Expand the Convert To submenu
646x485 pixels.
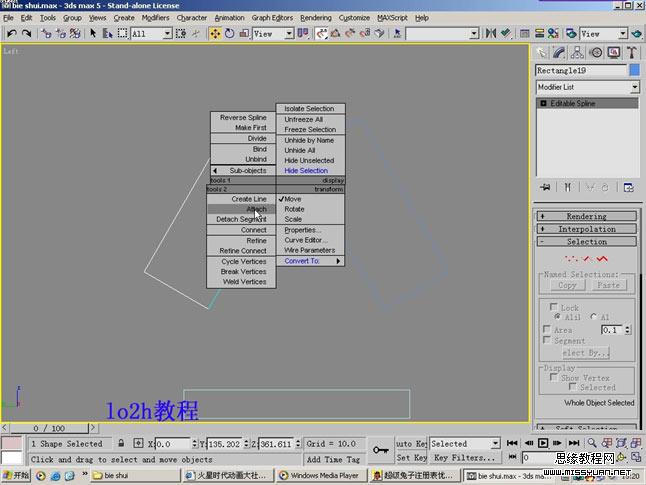310,261
